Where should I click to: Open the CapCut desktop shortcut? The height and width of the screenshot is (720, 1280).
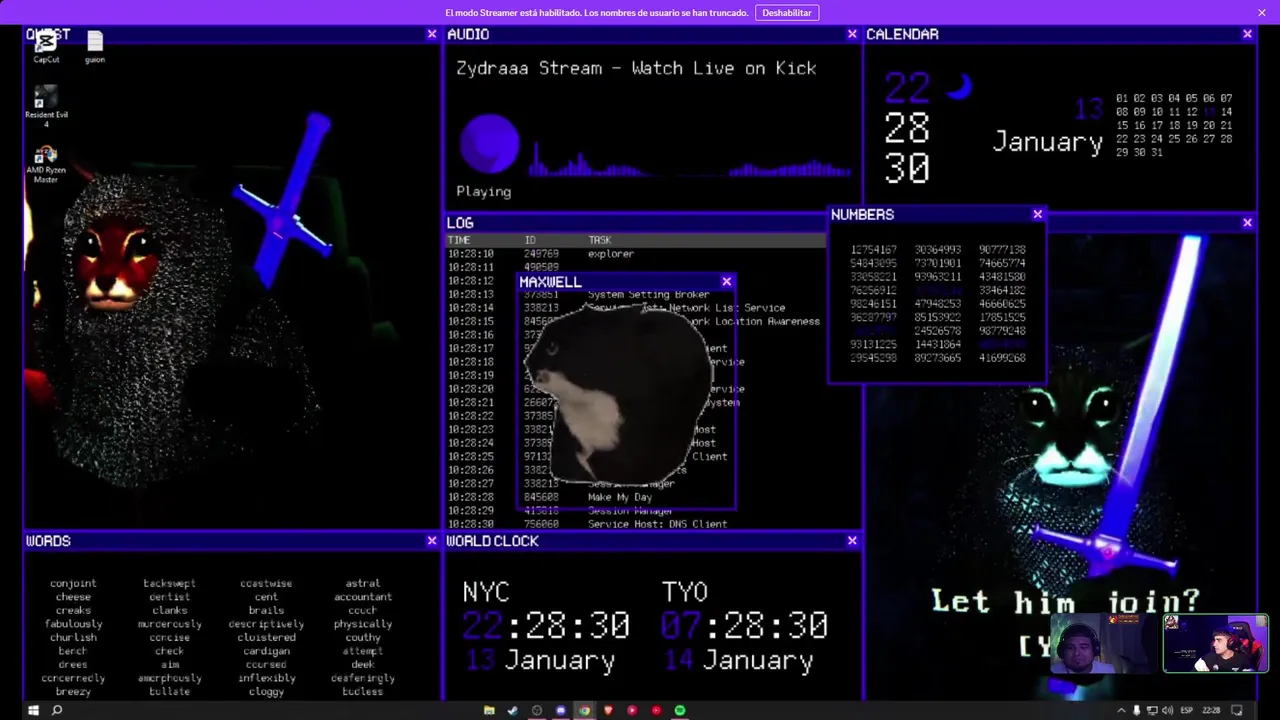coord(46,47)
